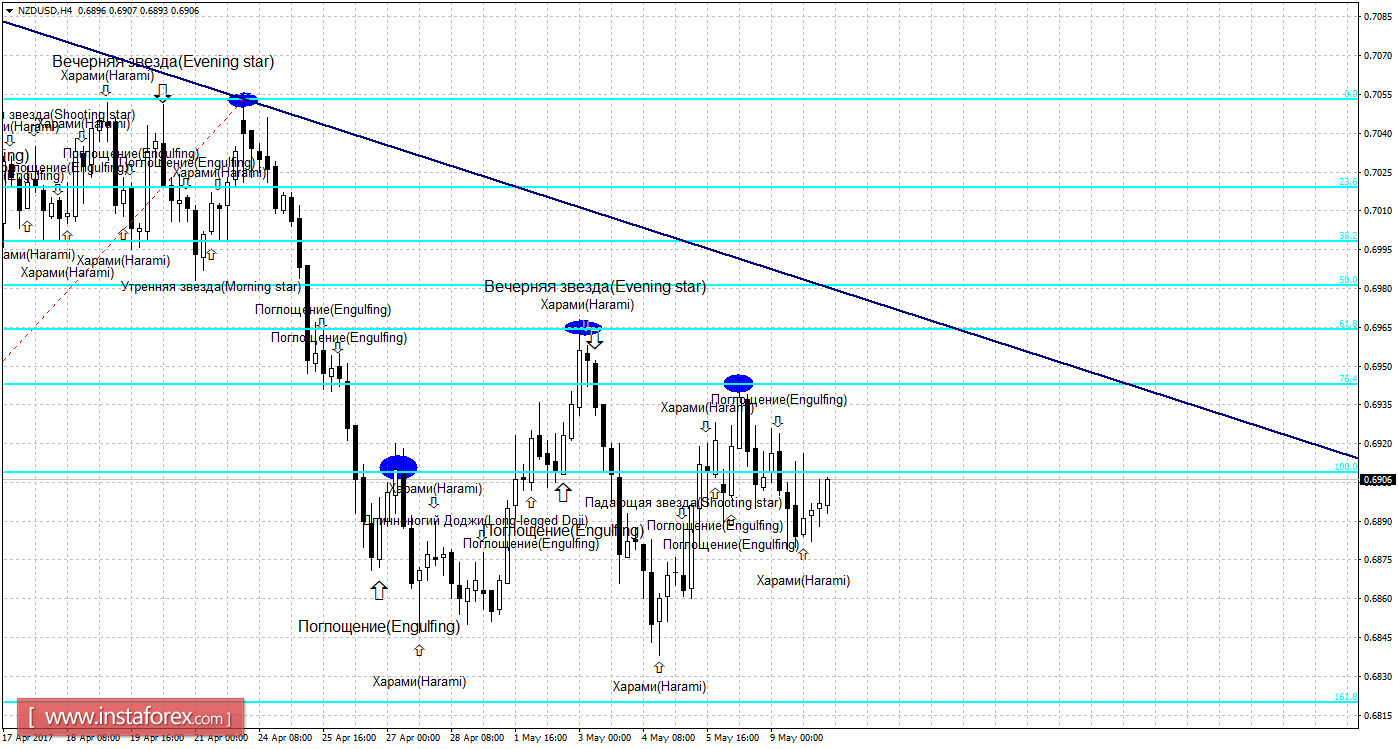Click the Харами(Harami) label under the 9 May candles
The width and height of the screenshot is (1398, 749).
pos(803,580)
